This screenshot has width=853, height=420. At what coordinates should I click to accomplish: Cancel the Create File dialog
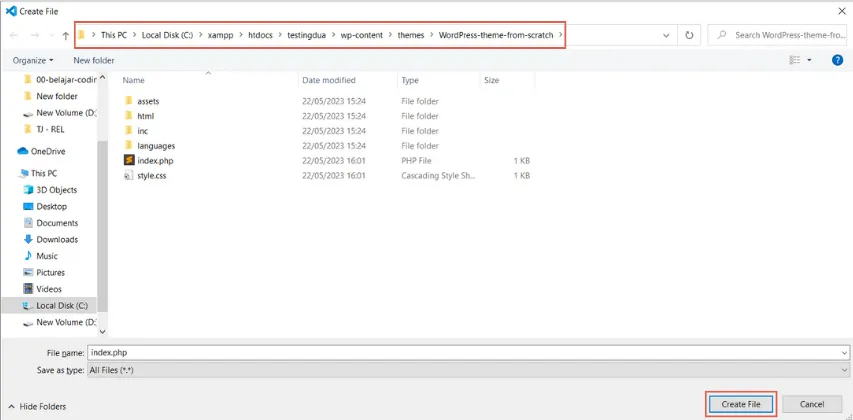pos(812,404)
